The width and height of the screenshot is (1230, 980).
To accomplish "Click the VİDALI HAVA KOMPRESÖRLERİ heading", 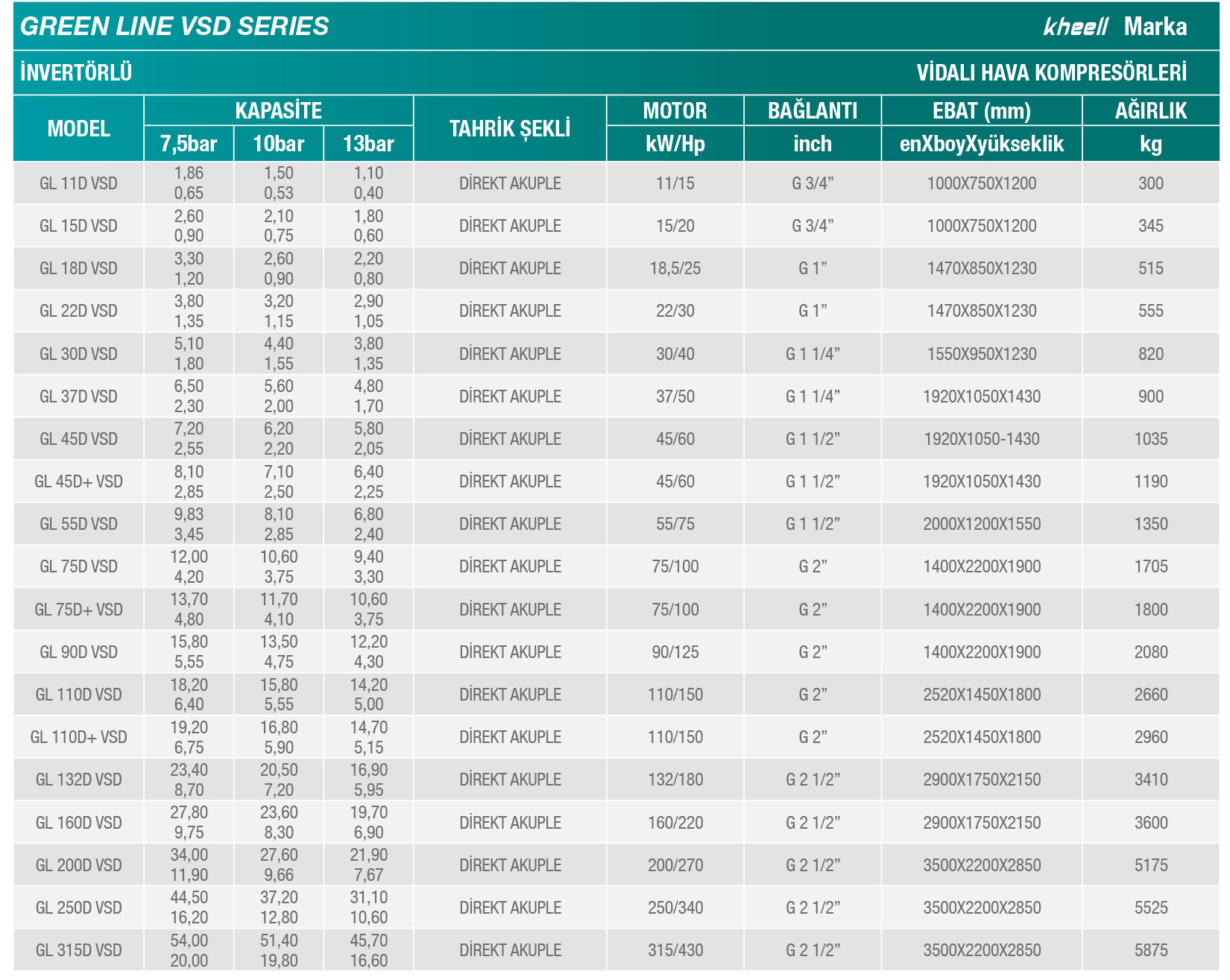I will click(x=1052, y=73).
